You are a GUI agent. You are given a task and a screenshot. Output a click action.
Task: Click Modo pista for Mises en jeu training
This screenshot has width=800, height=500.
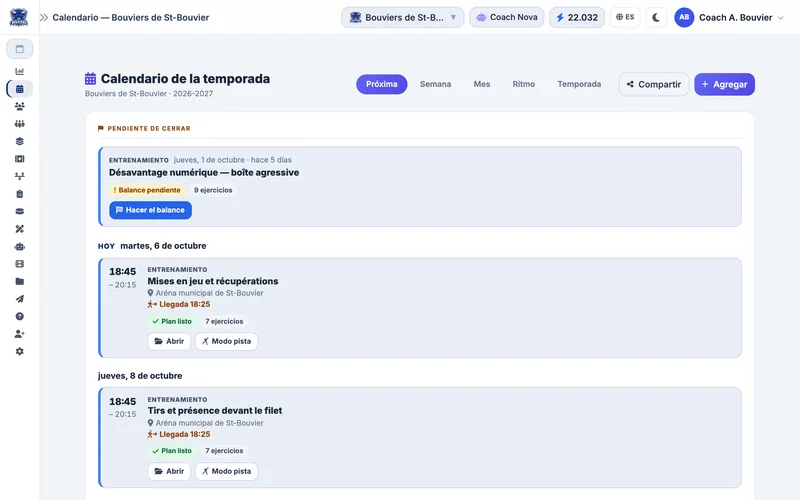[227, 341]
